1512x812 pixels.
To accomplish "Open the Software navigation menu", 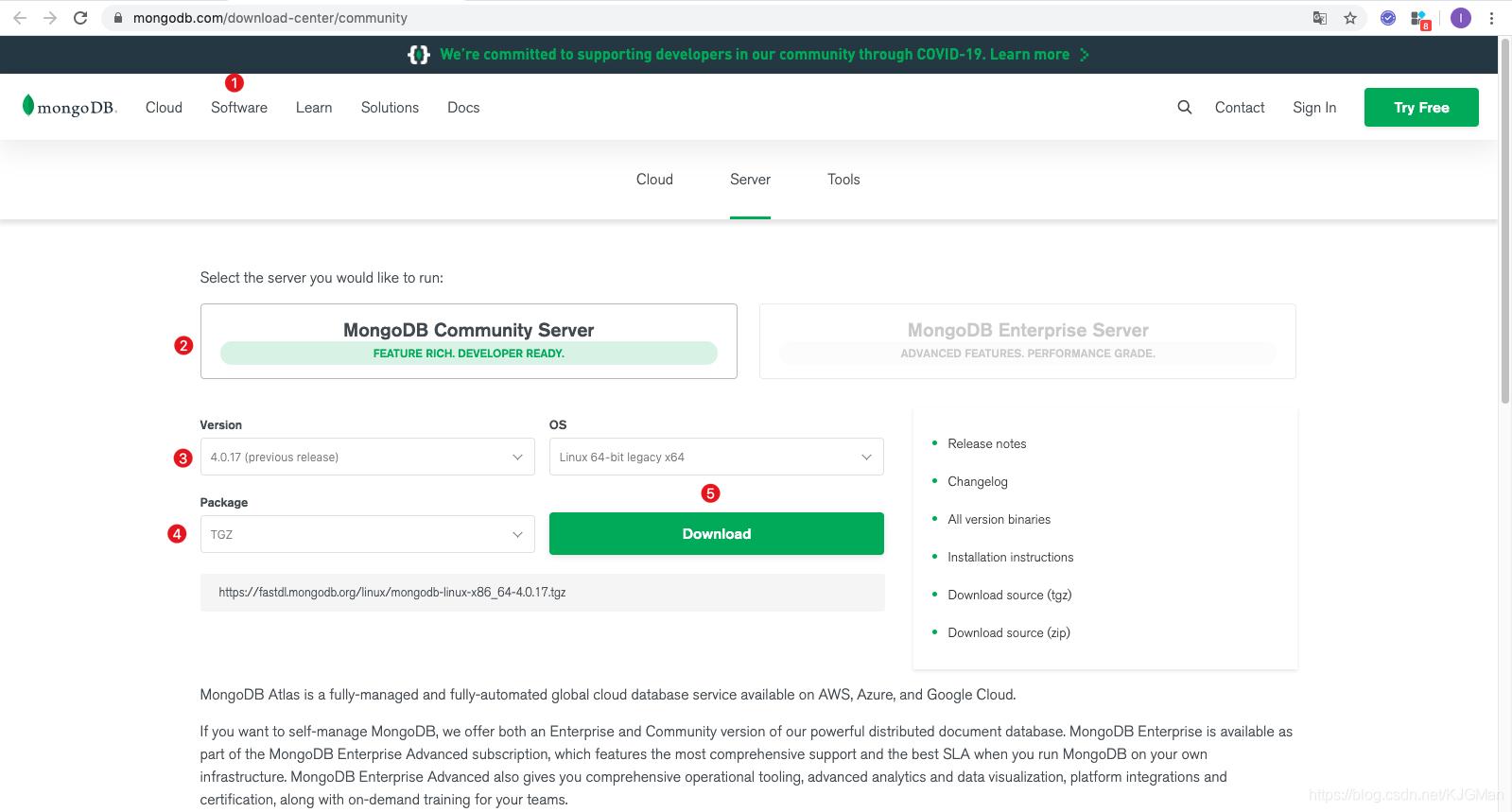I will coord(239,108).
